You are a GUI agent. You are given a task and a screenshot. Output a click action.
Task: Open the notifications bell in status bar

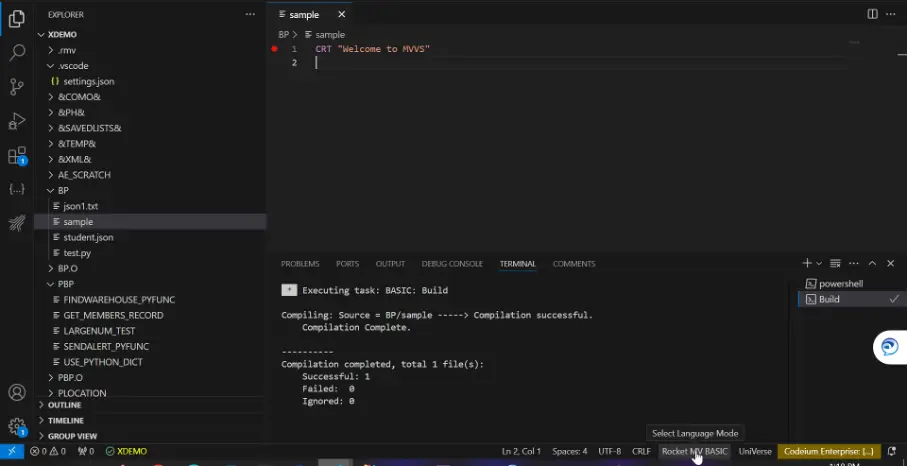tap(892, 451)
